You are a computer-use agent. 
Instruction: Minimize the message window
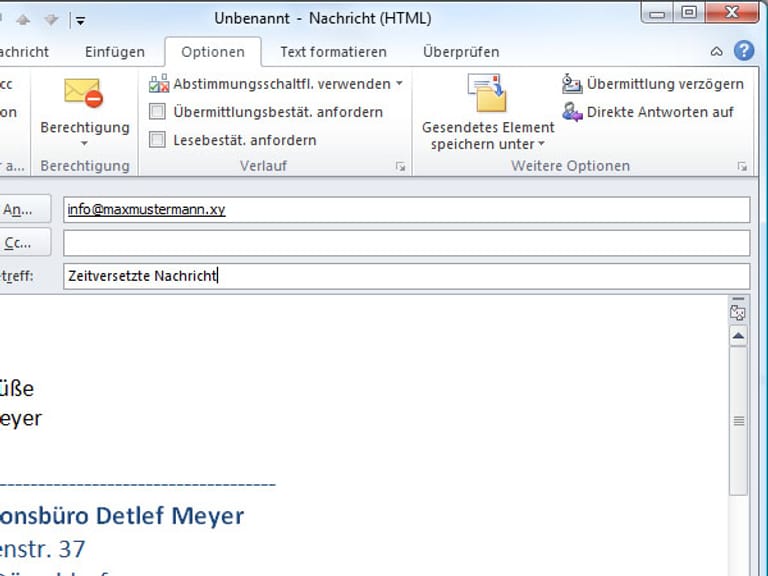point(657,13)
